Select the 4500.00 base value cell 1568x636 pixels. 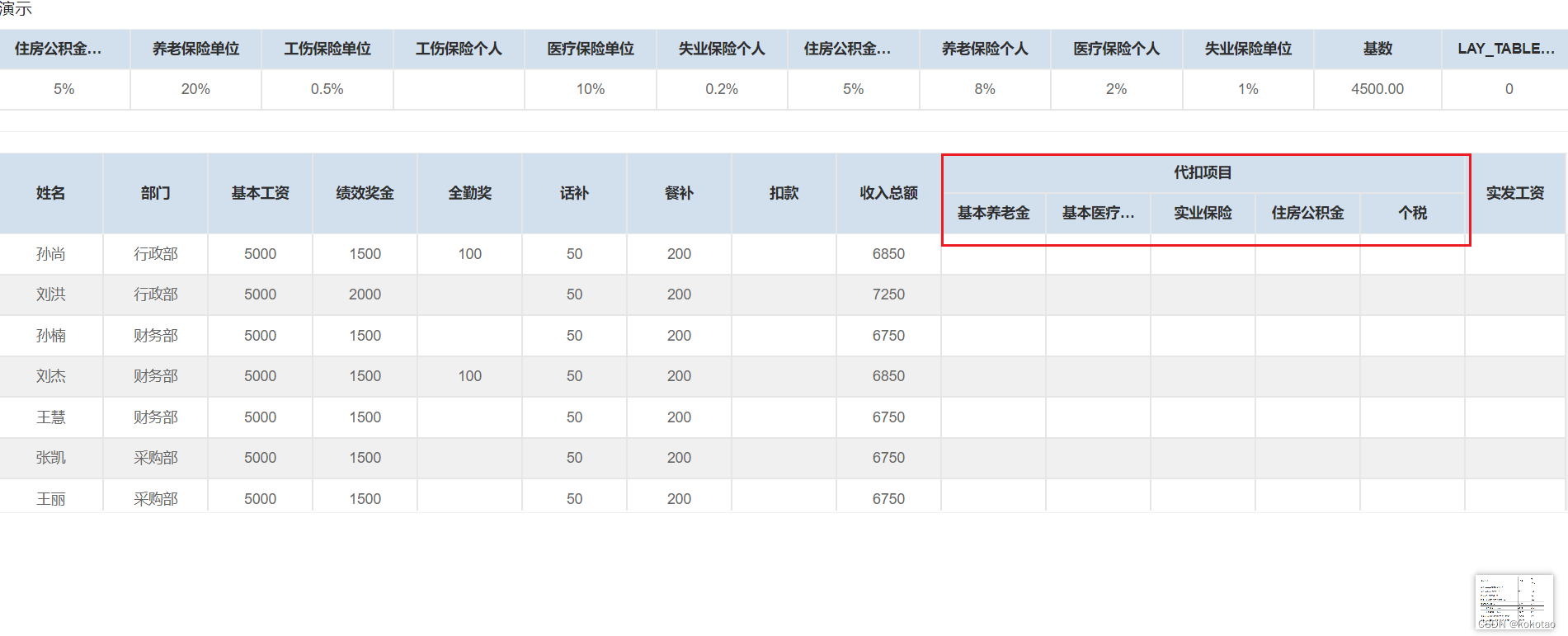[x=1377, y=89]
